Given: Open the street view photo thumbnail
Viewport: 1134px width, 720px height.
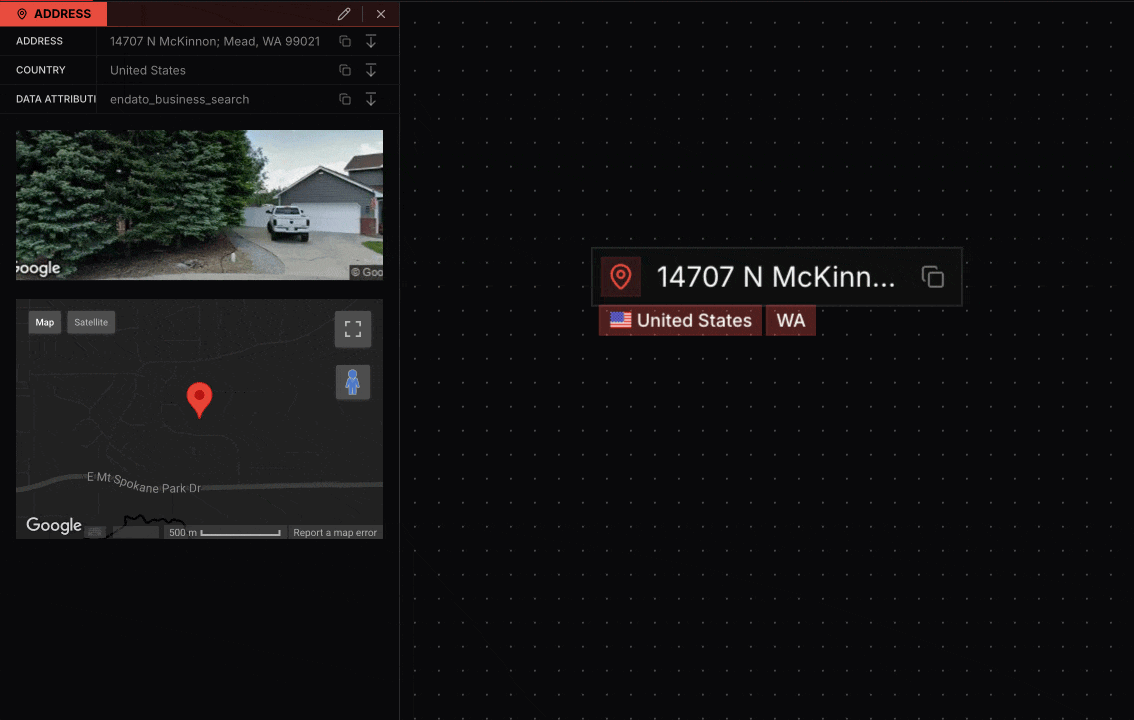Looking at the screenshot, I should (x=200, y=205).
